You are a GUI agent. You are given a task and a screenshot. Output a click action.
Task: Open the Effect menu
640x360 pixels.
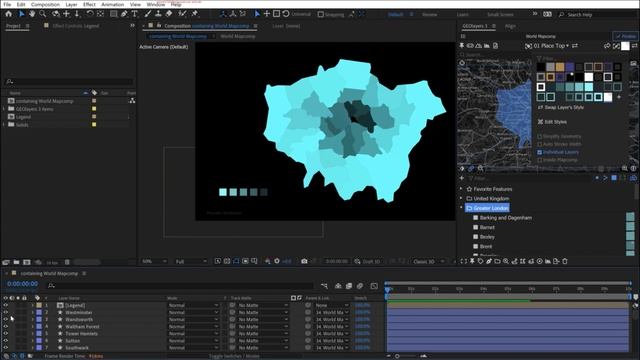coord(89,4)
